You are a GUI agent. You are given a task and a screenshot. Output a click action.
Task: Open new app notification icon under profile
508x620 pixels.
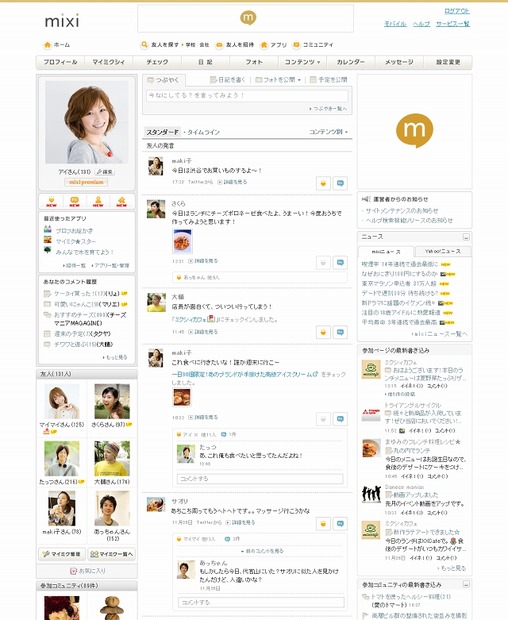121,201
